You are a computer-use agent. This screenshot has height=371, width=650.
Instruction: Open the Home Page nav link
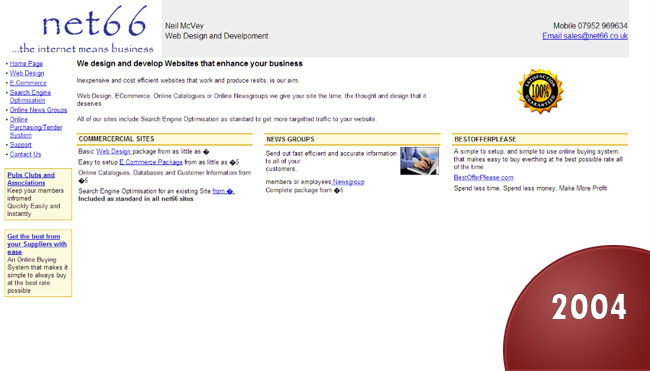coord(26,63)
